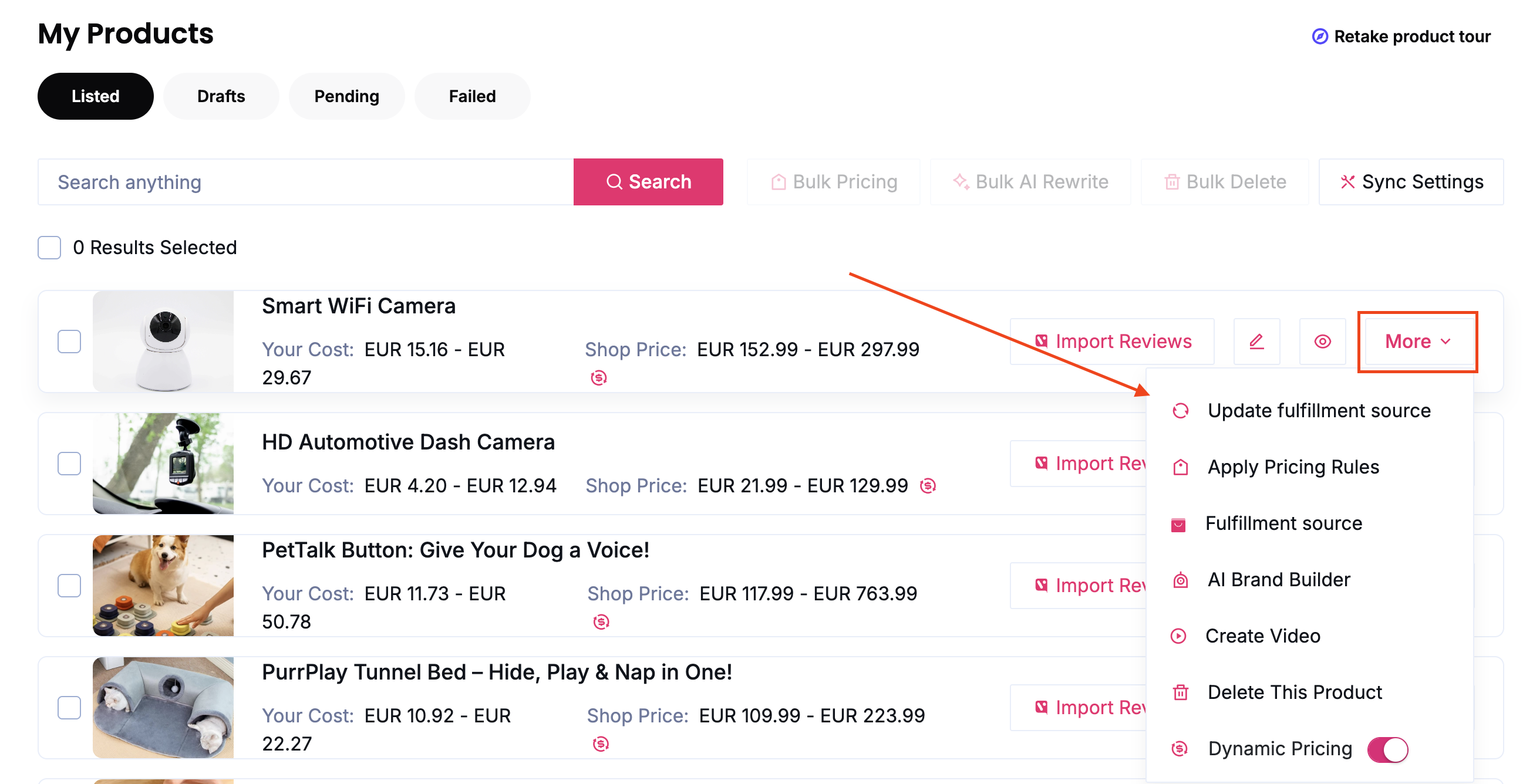Choose Update fulfillment source from menu
The height and width of the screenshot is (784, 1523).
click(x=1318, y=410)
